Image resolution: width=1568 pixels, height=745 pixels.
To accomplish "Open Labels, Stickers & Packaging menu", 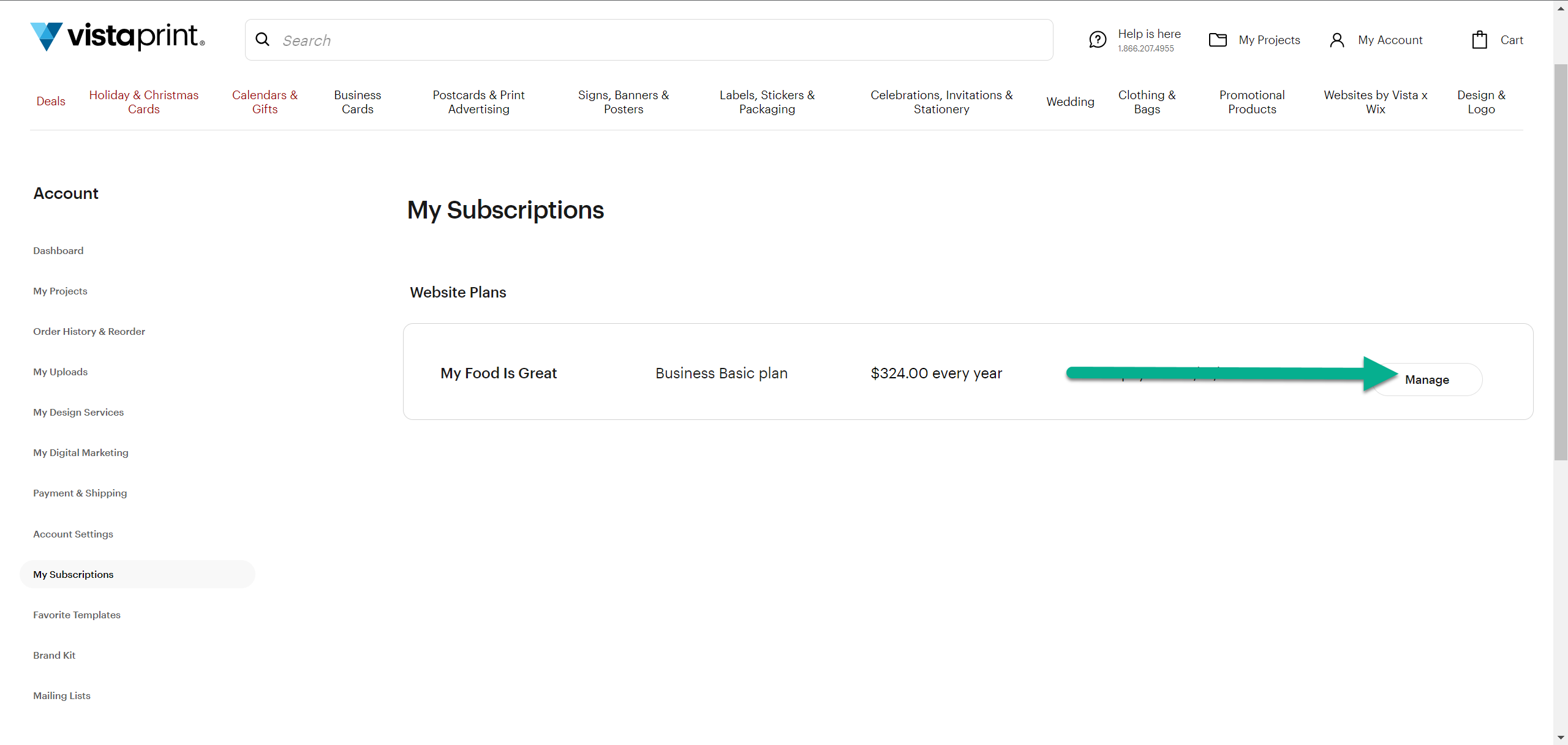I will click(767, 102).
